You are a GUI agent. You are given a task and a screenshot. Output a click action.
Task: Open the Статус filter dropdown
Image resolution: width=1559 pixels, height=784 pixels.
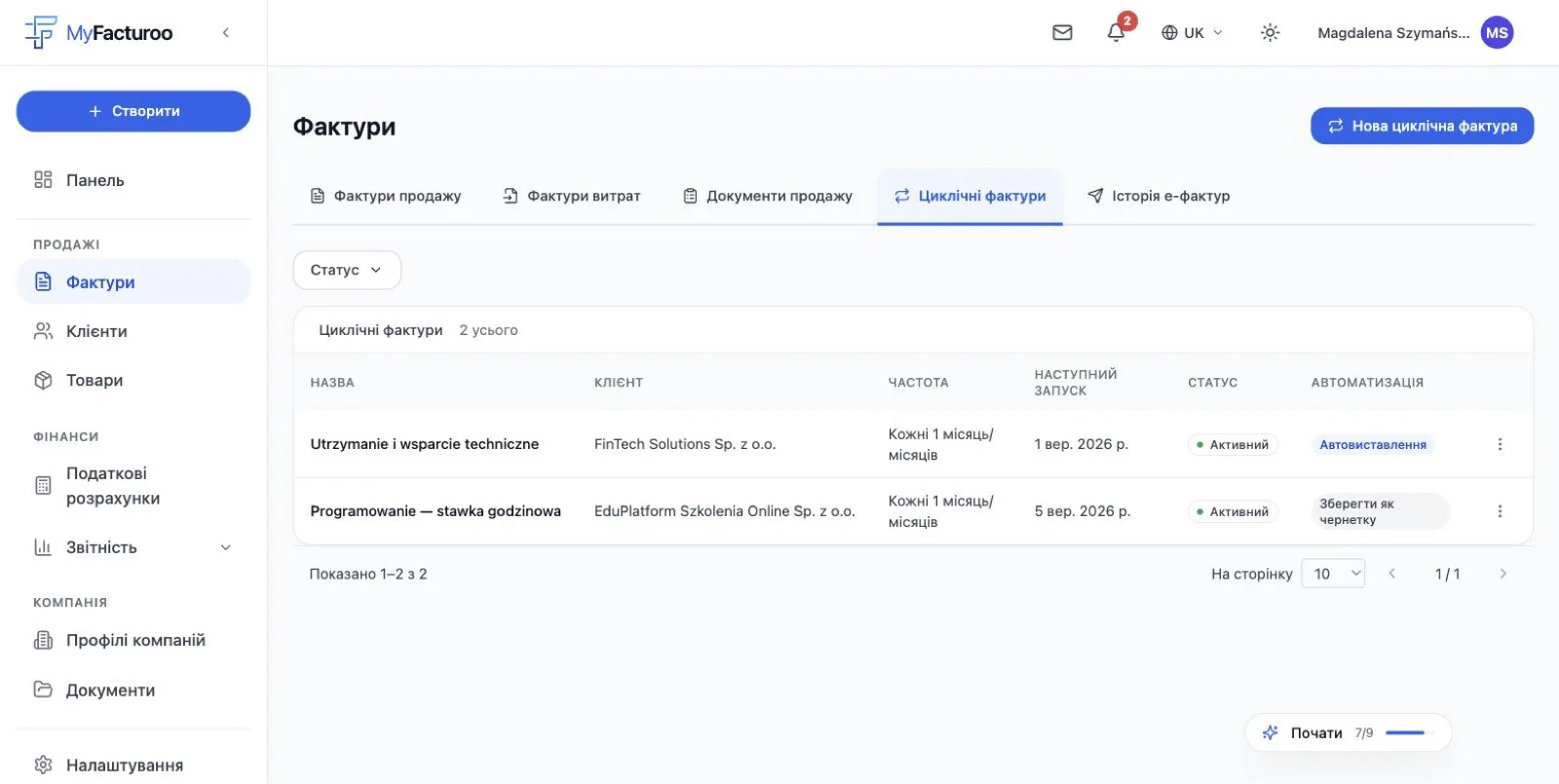click(347, 270)
